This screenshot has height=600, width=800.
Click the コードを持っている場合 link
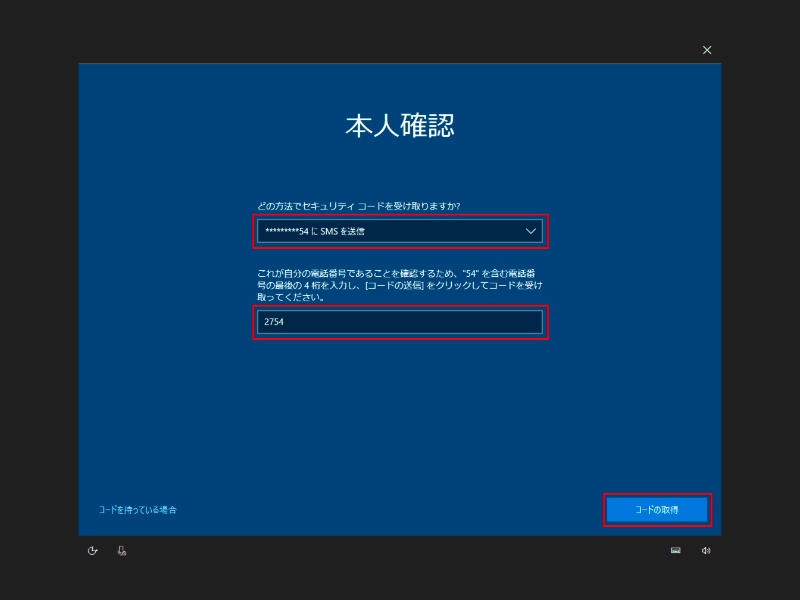click(x=138, y=510)
